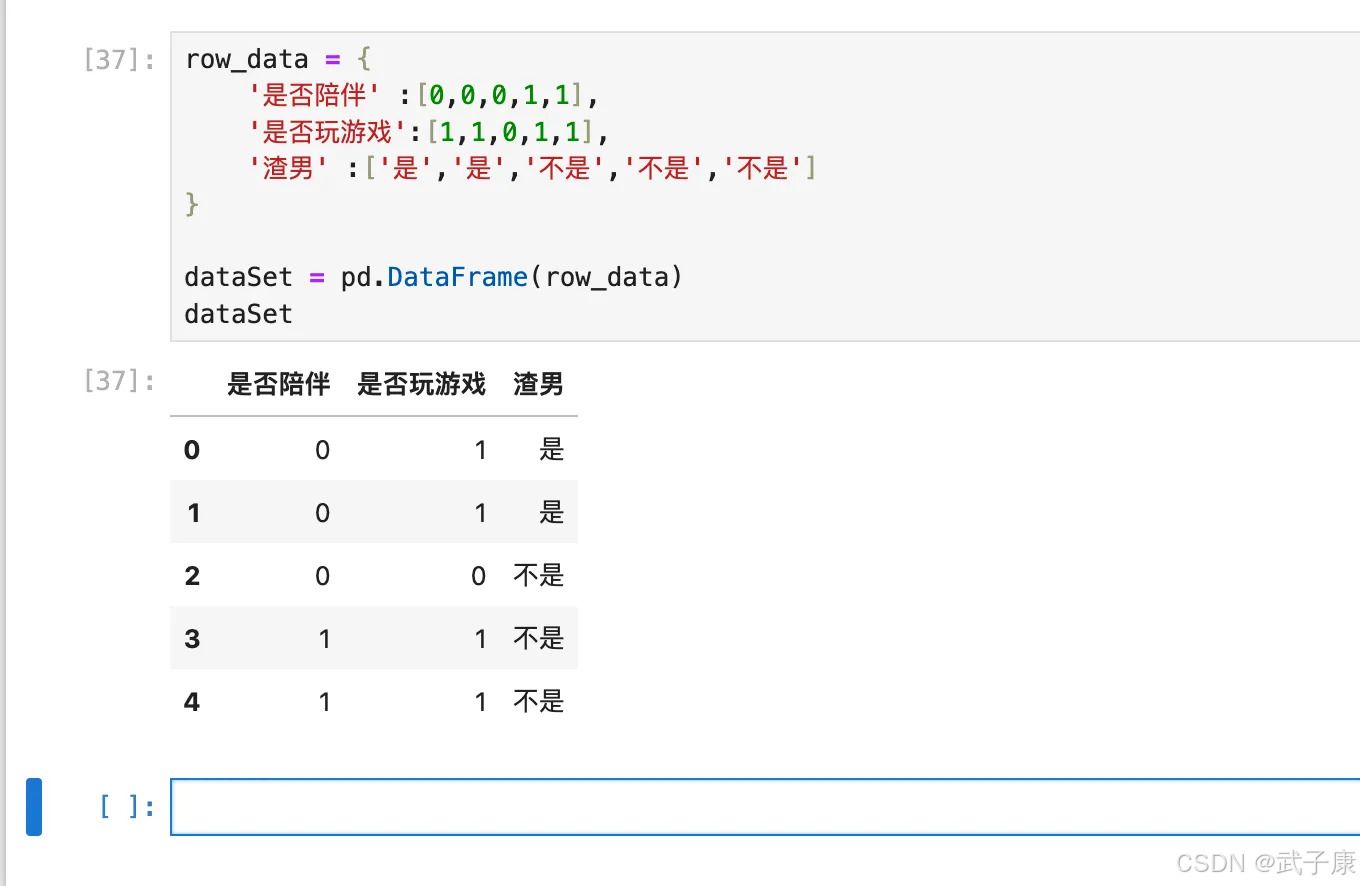This screenshot has height=886, width=1360.
Task: Click '不是' value in row 2
Action: coord(539,576)
